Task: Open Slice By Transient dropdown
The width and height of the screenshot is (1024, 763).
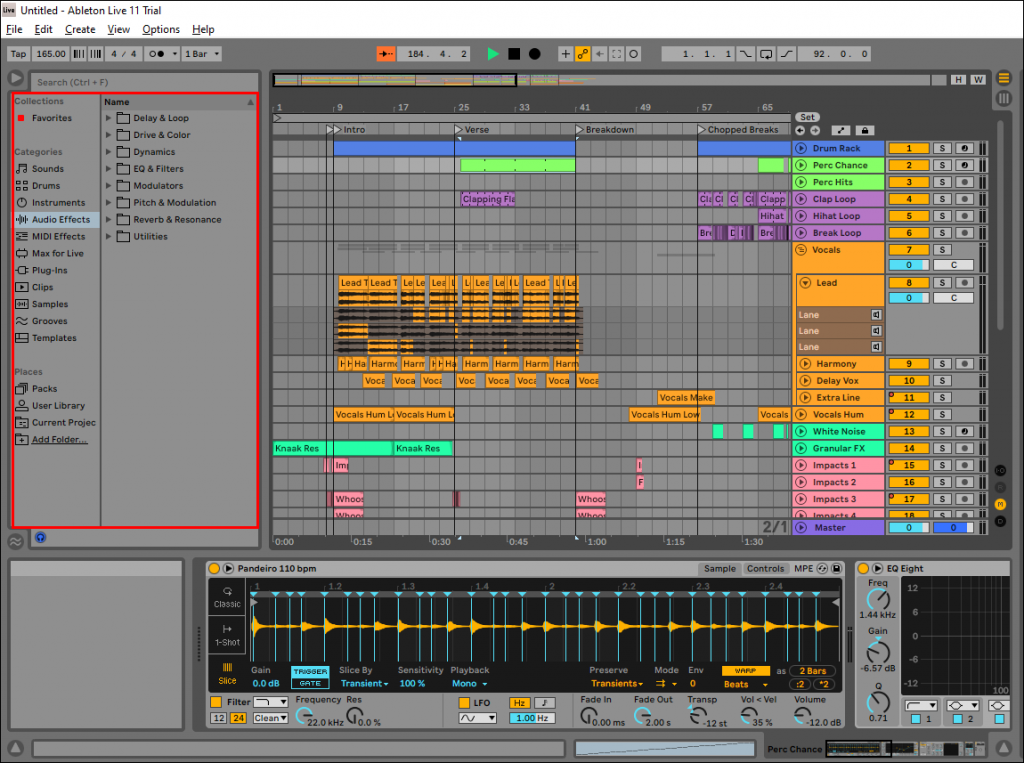Action: tap(364, 684)
